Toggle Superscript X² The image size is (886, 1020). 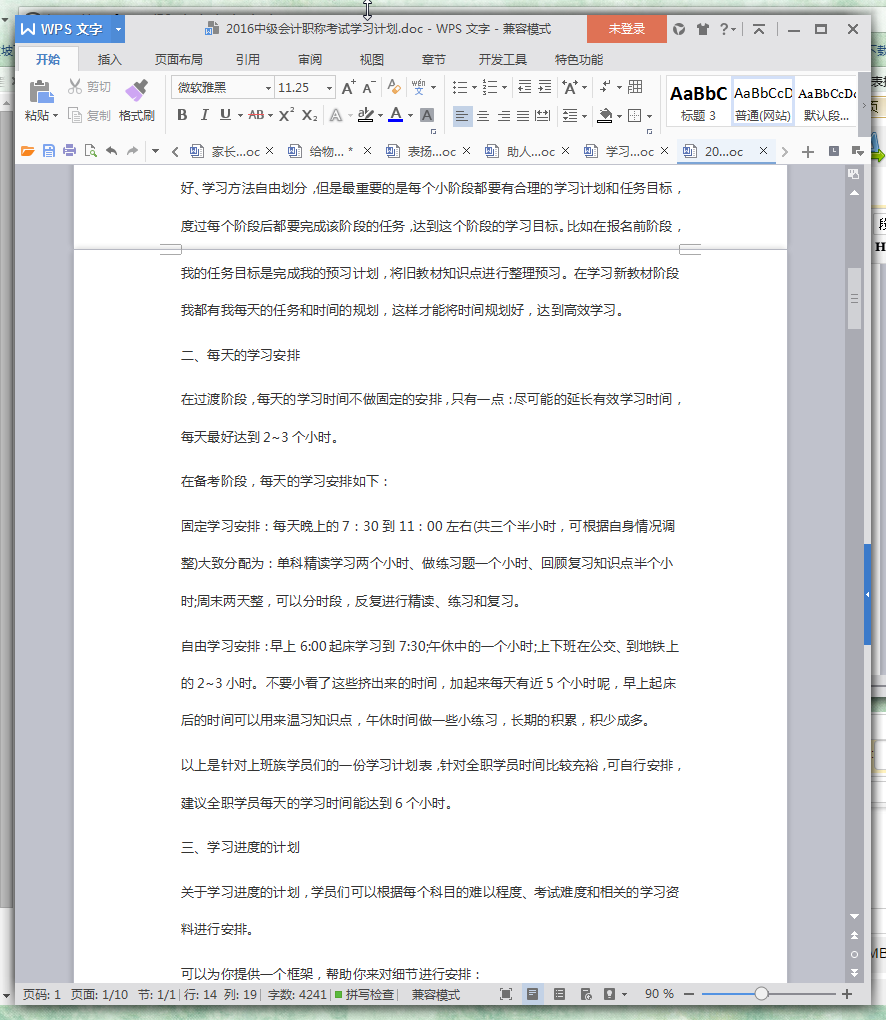point(286,115)
